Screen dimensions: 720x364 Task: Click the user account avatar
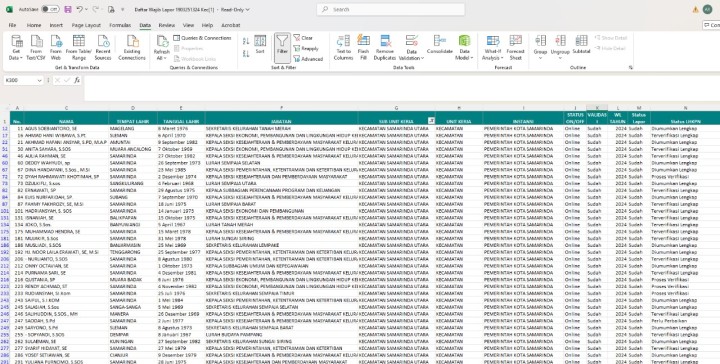[x=708, y=9]
